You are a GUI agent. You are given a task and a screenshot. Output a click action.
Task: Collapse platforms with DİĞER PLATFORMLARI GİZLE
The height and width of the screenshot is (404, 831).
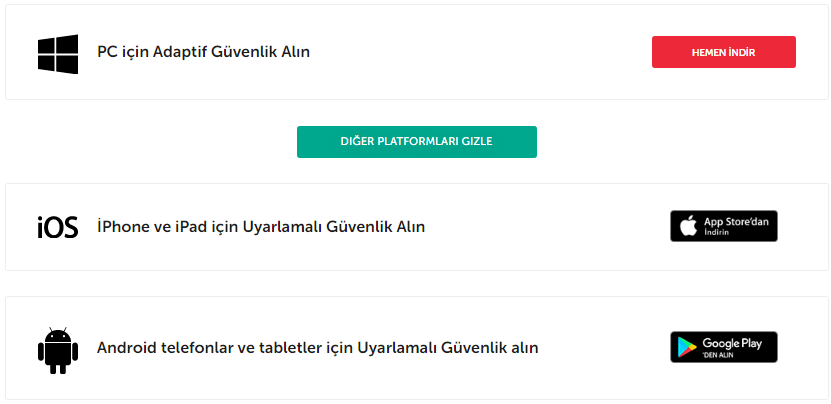pos(416,142)
